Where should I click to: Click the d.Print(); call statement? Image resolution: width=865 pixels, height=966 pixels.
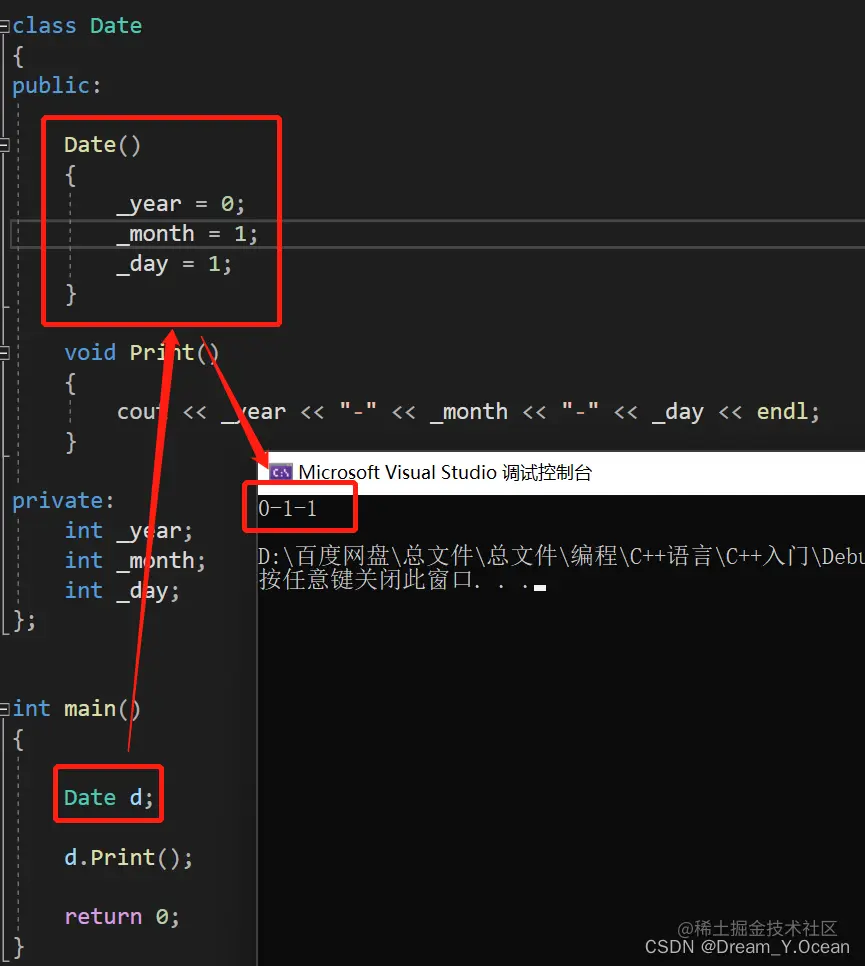pos(128,858)
